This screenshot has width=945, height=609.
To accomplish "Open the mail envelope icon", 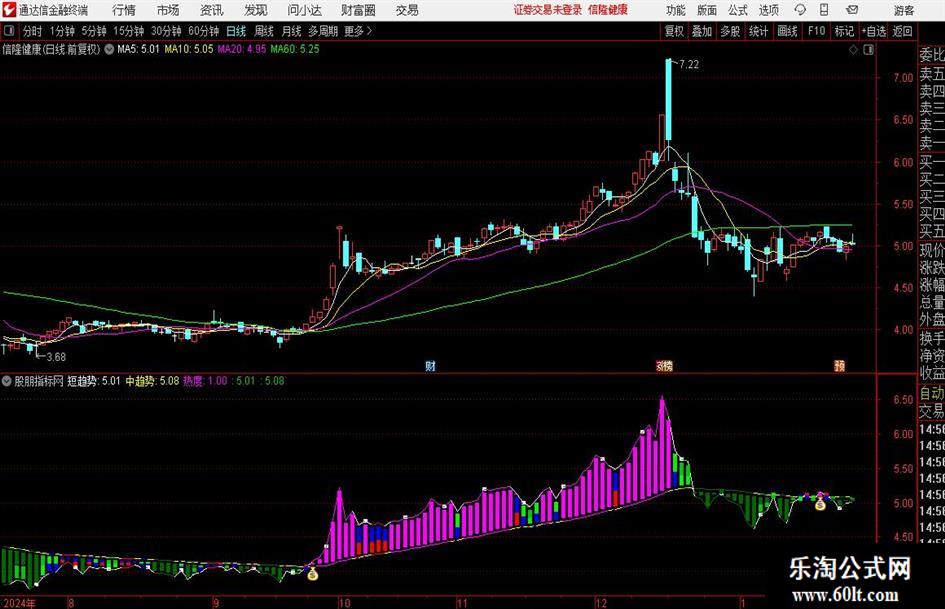I will [x=852, y=10].
